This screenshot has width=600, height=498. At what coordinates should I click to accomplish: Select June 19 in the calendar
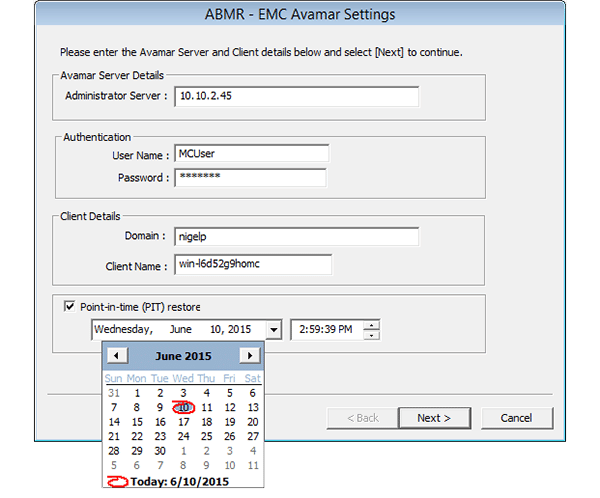230,422
